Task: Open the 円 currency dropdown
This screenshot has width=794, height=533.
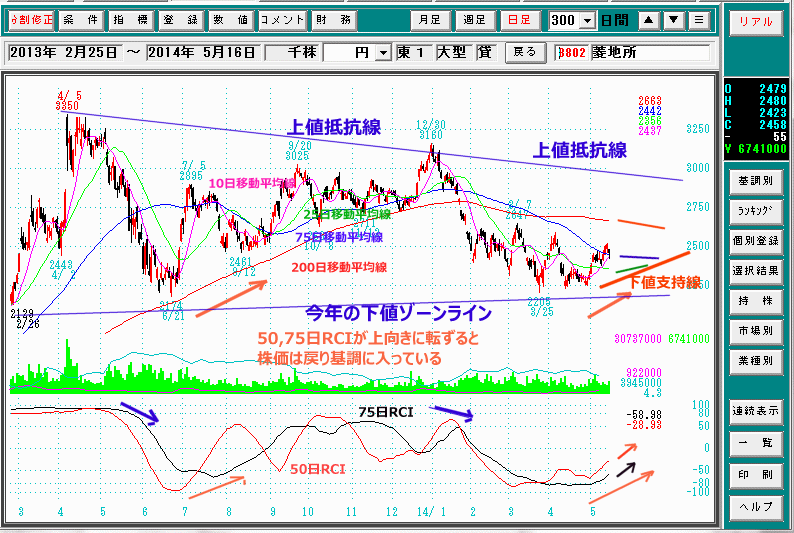Action: [383, 53]
